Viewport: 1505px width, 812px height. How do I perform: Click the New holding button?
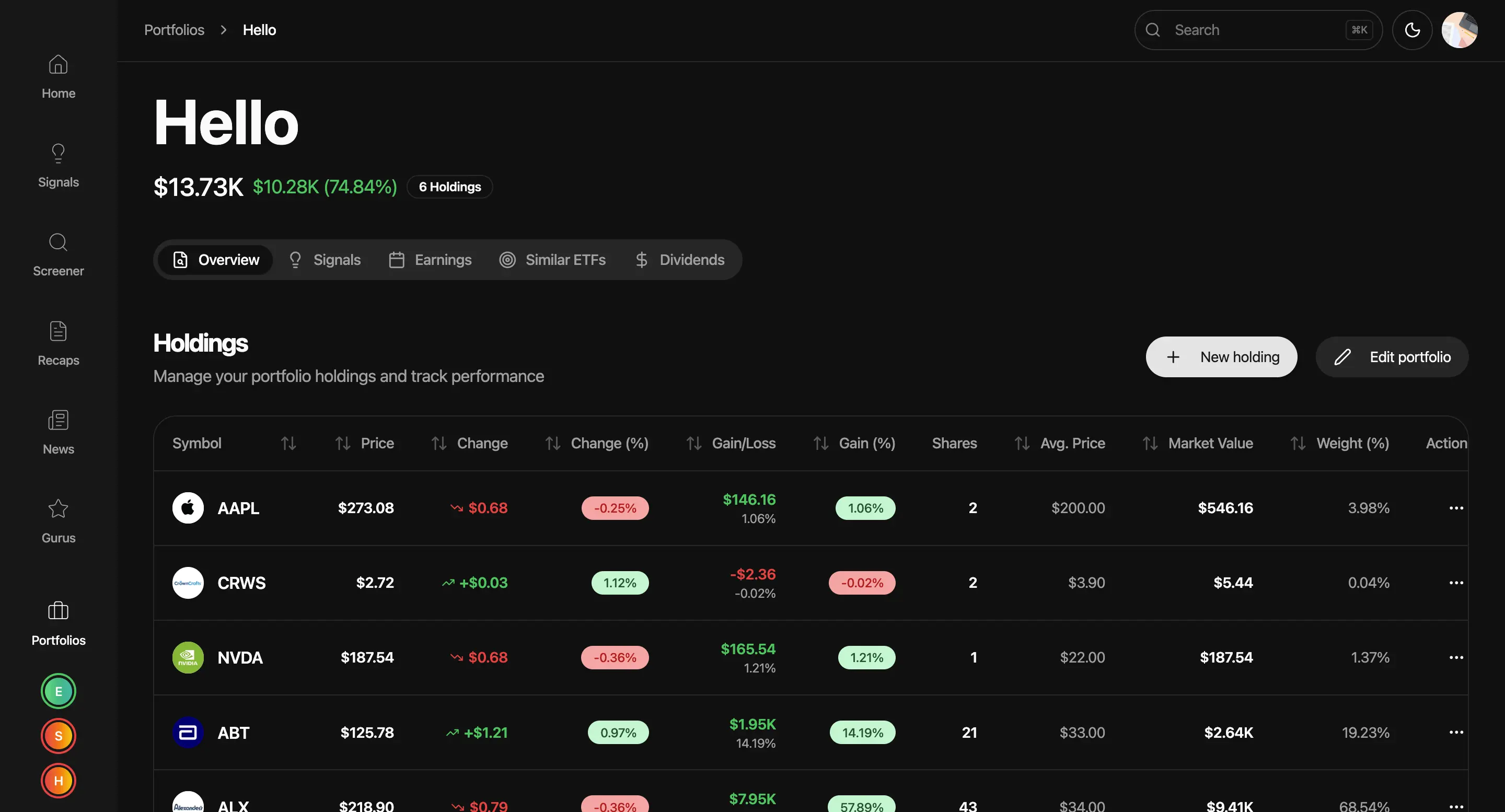pyautogui.click(x=1222, y=356)
